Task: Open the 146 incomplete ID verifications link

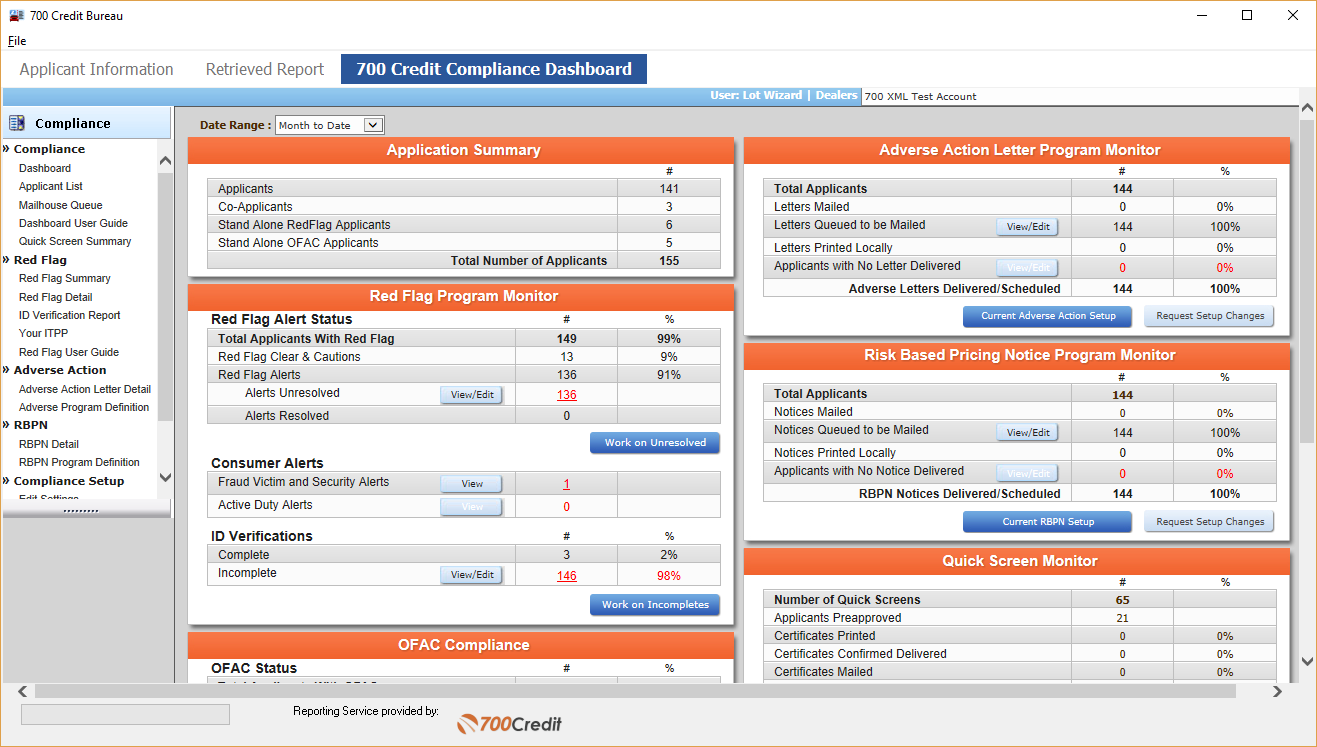Action: [566, 574]
